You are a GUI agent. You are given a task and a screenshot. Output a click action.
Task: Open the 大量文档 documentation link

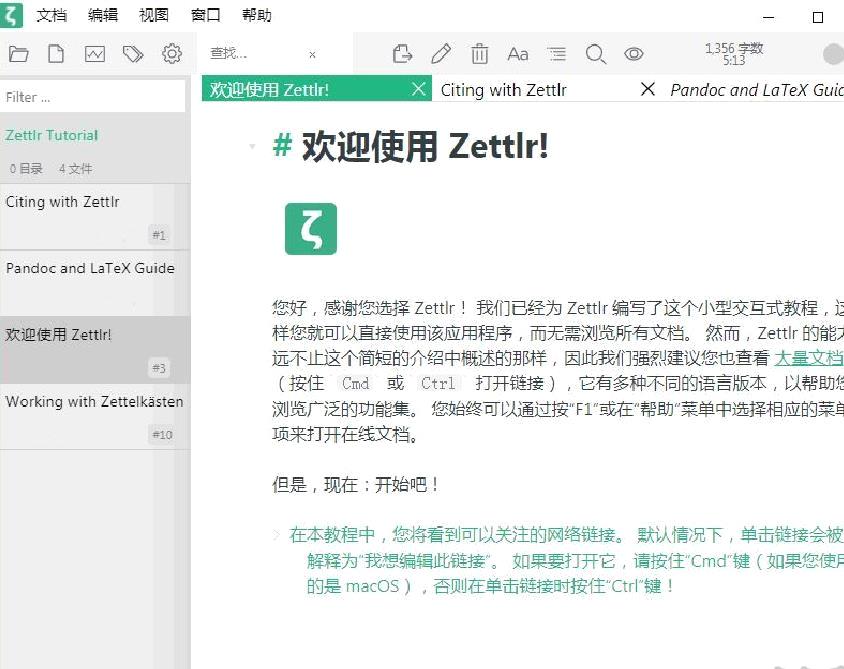[808, 358]
